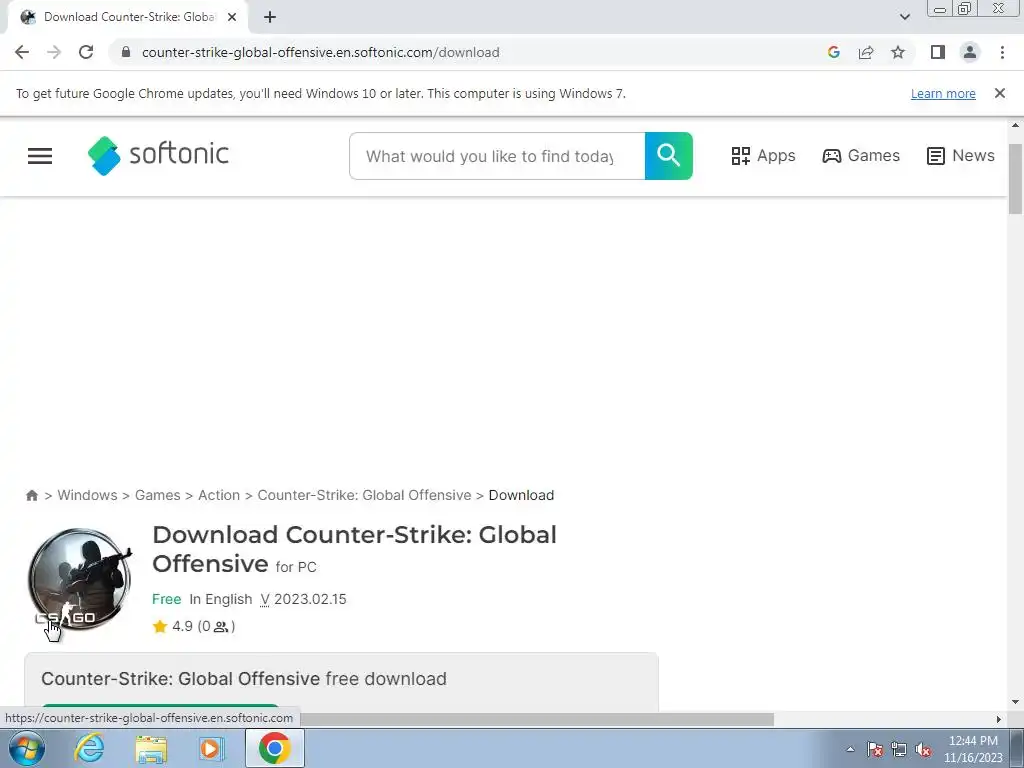1024x768 pixels.
Task: Open the Apps menu item
Action: (x=763, y=155)
